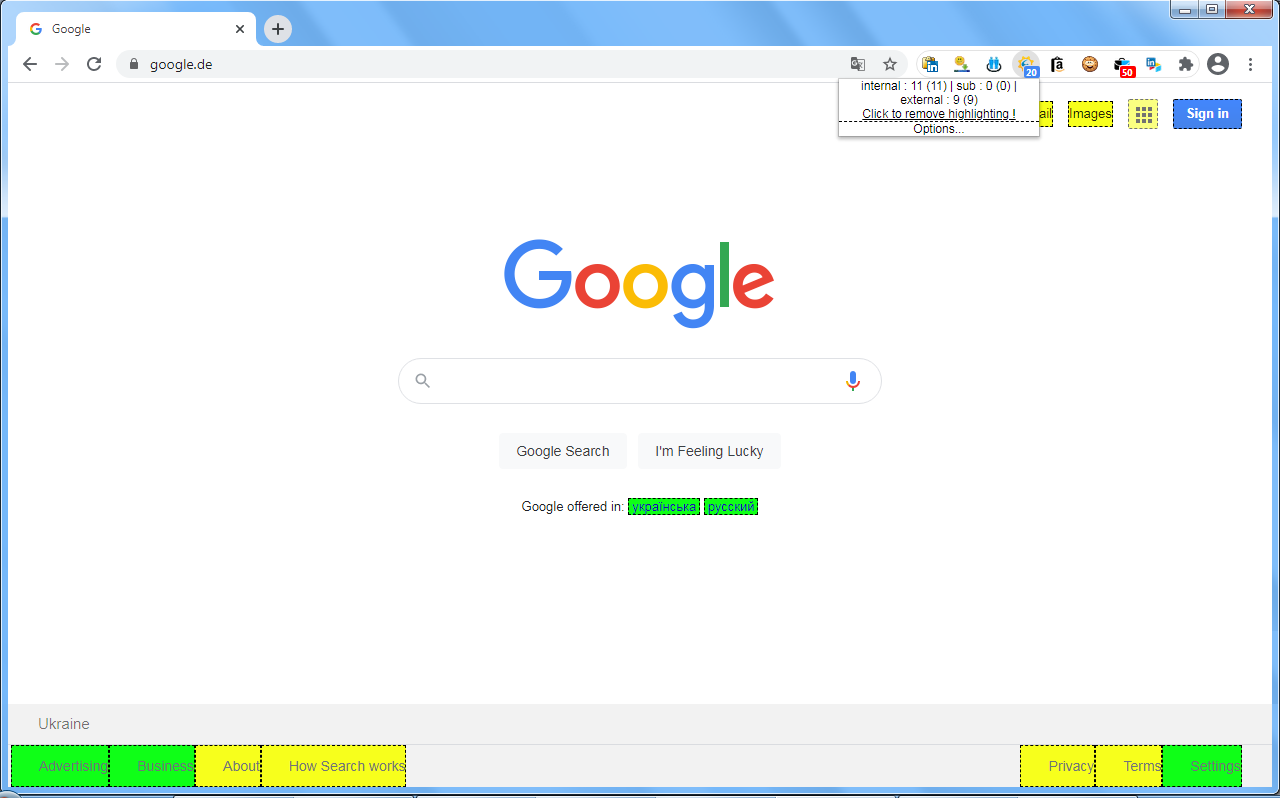Open the Chrome profile avatar
The width and height of the screenshot is (1280, 800).
(1218, 64)
